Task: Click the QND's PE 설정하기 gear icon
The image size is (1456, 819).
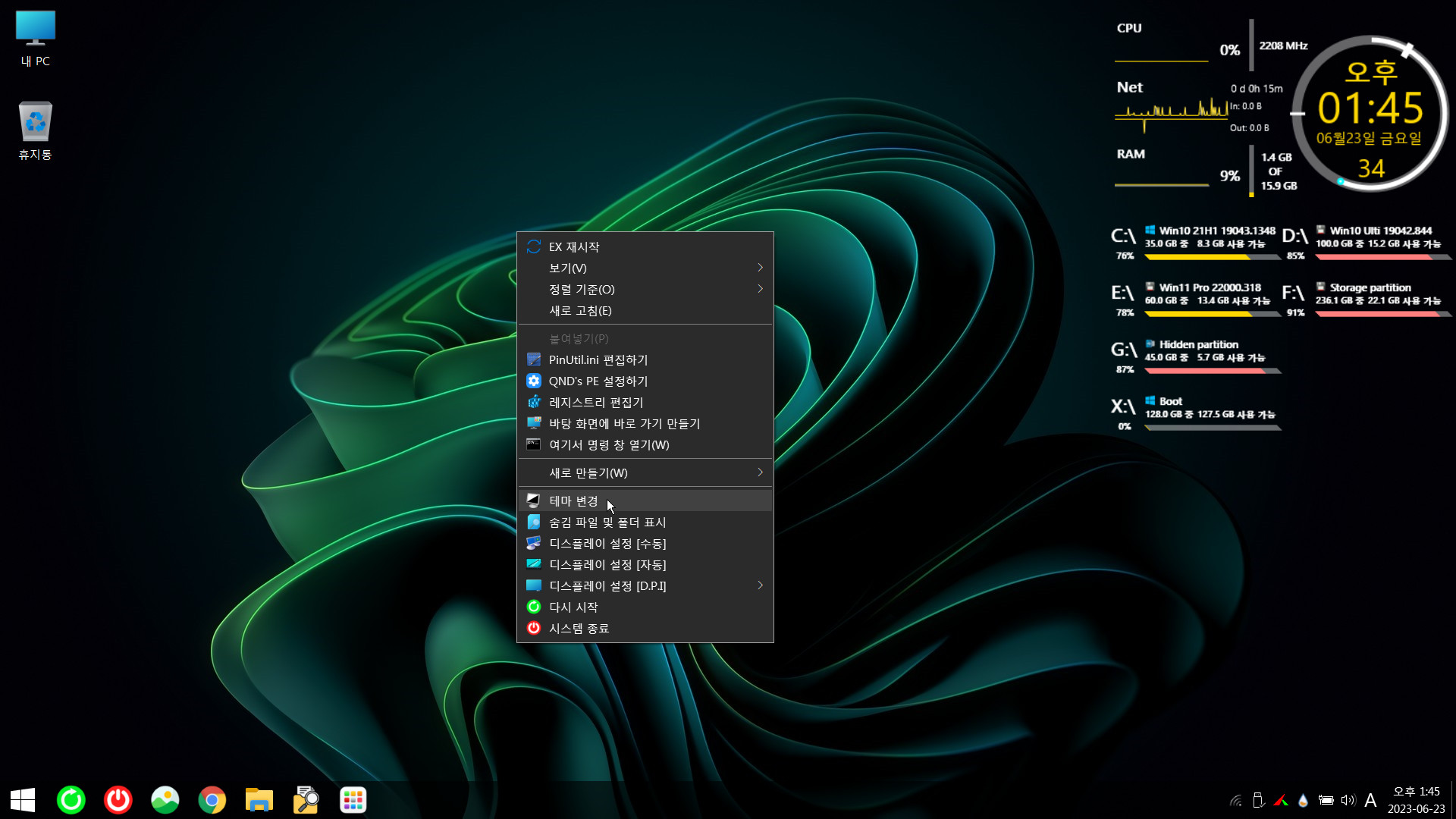Action: tap(534, 381)
